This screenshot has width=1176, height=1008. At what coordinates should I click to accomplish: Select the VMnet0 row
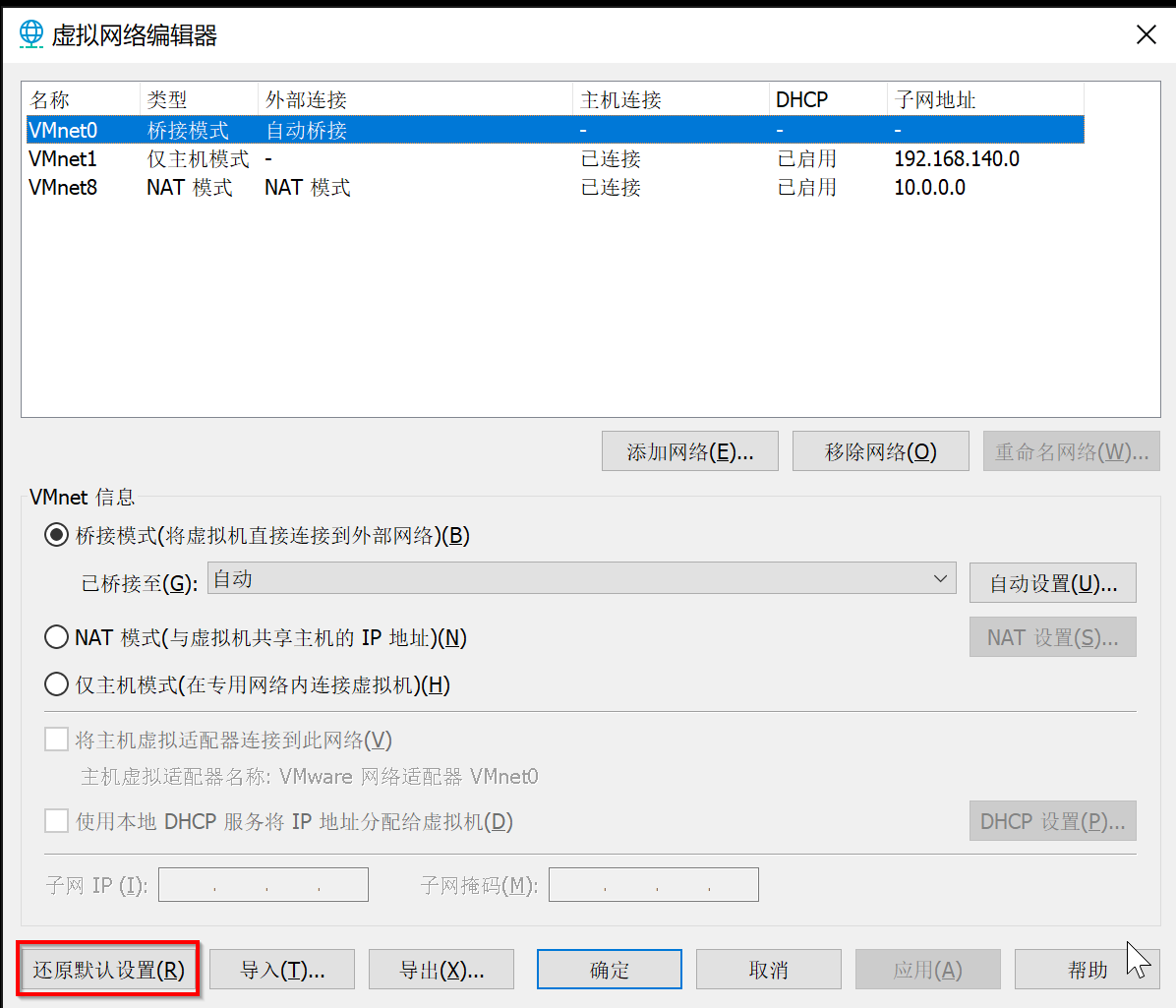point(555,130)
